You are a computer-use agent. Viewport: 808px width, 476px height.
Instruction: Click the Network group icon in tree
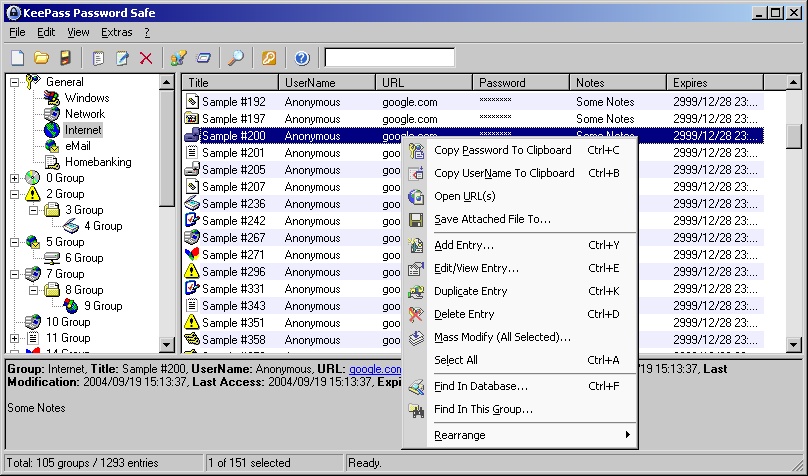tap(52, 114)
